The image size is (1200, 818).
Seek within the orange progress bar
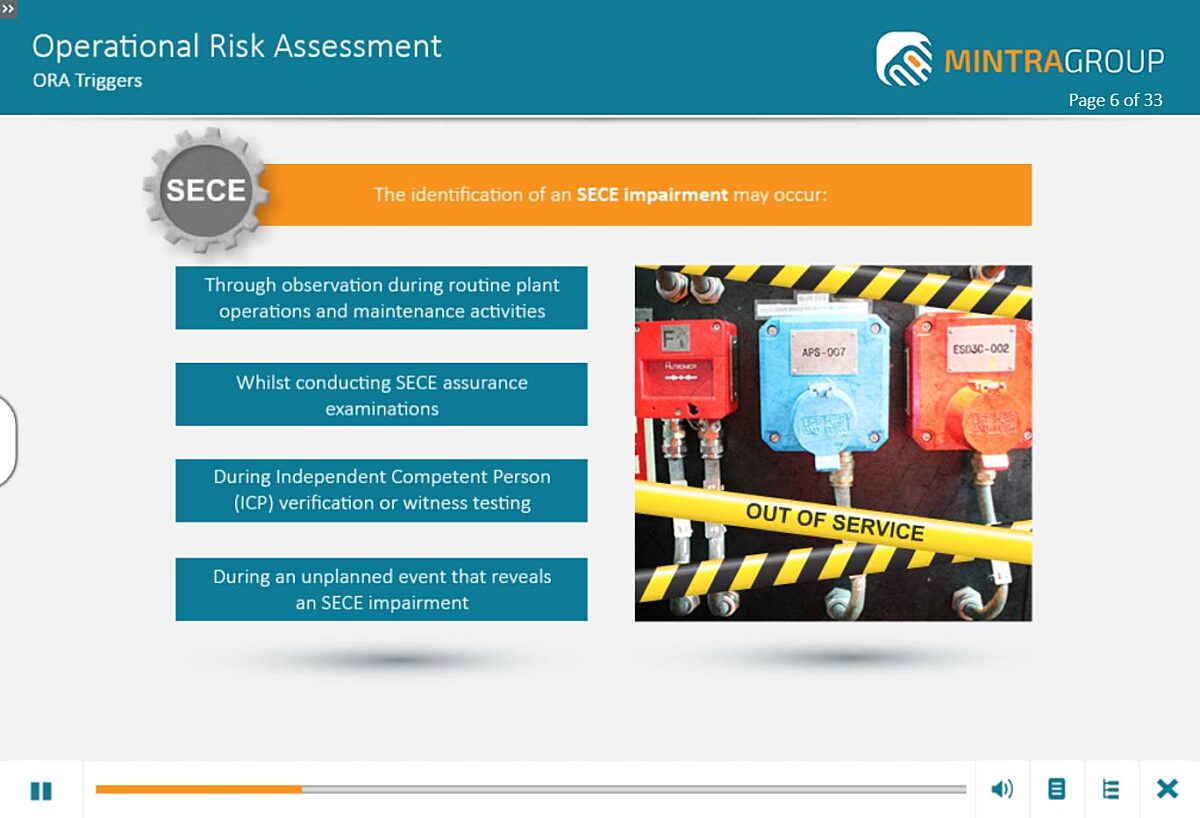tap(531, 789)
